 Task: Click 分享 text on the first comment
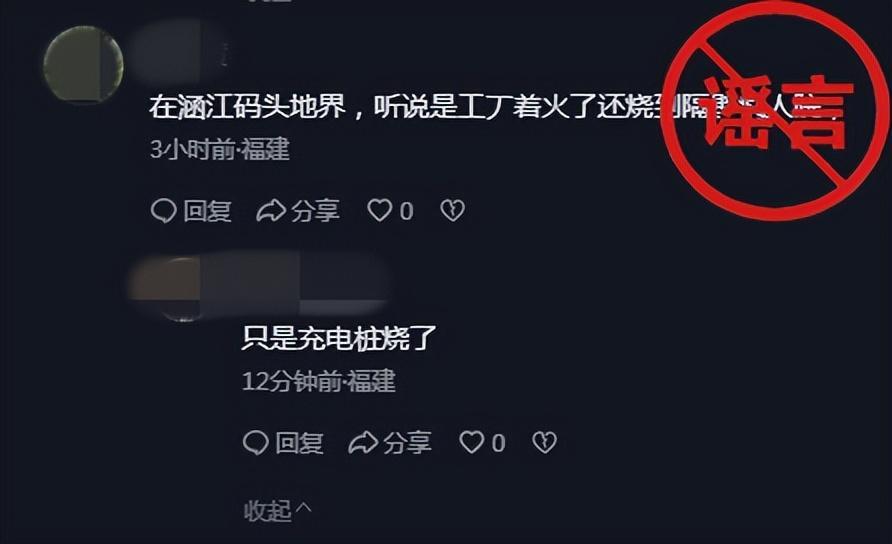tap(316, 211)
